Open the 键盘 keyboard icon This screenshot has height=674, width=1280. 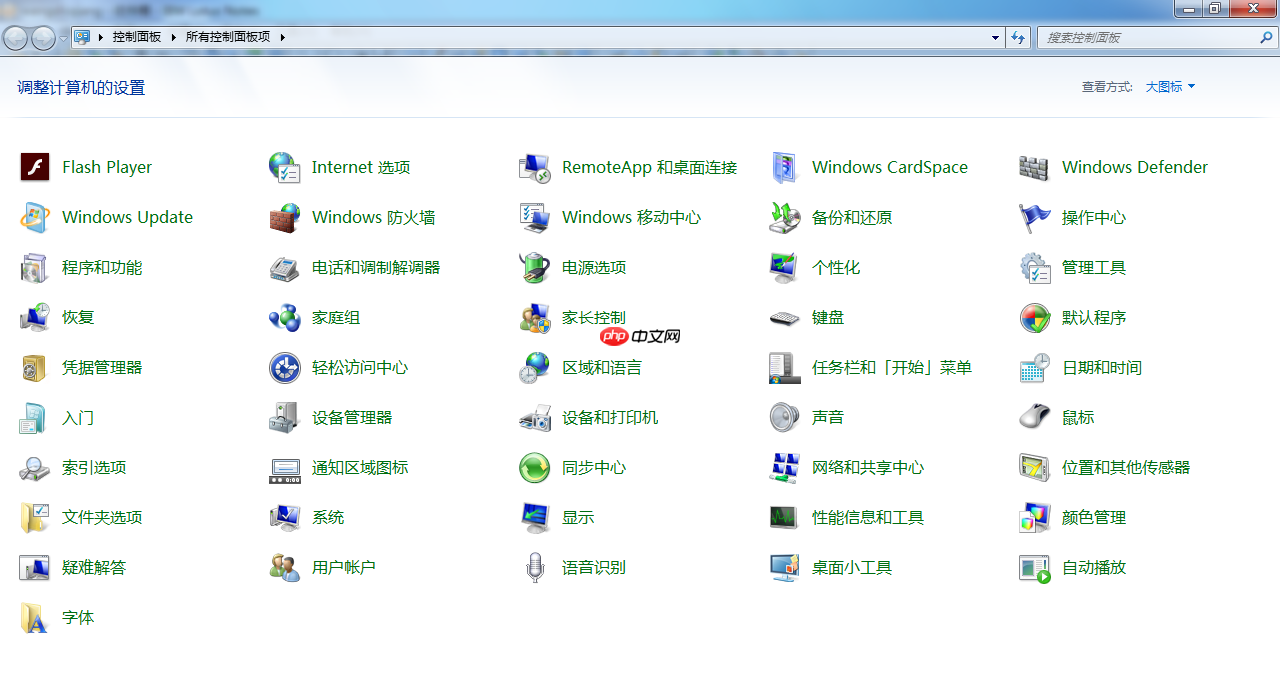pyautogui.click(x=785, y=317)
